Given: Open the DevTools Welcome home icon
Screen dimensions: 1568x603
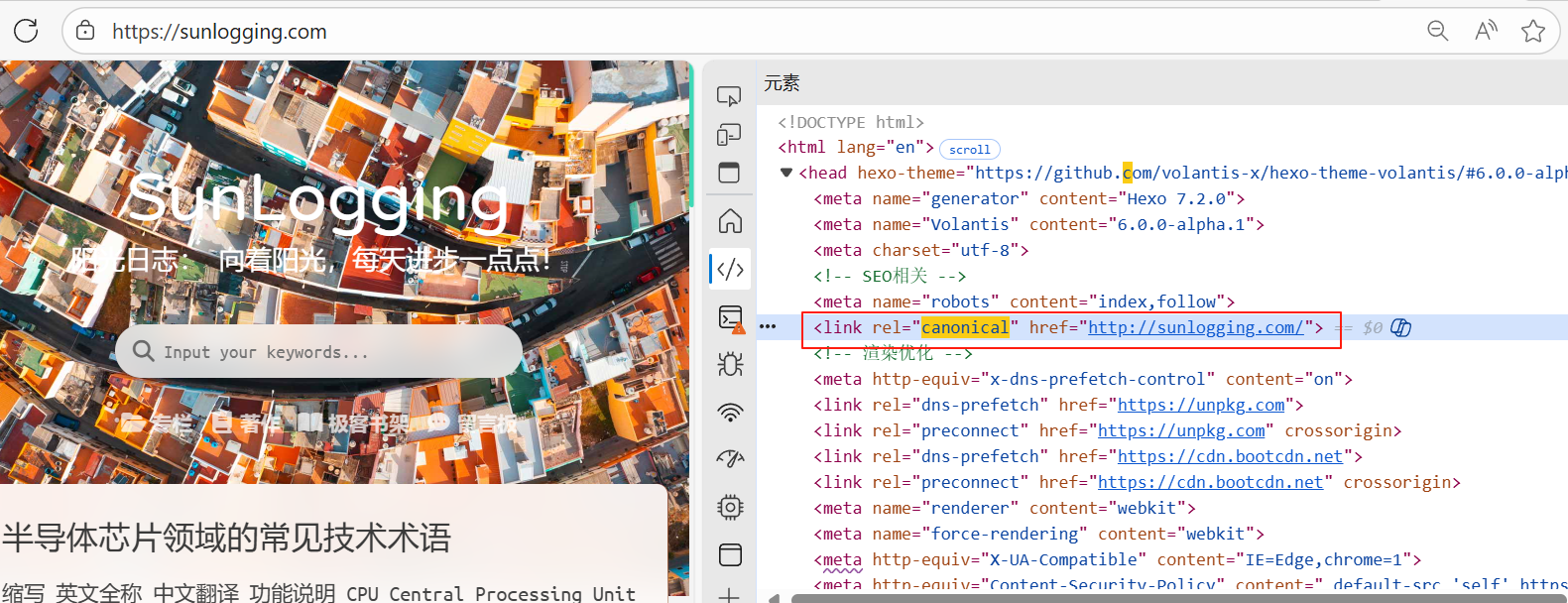Looking at the screenshot, I should coord(730,220).
